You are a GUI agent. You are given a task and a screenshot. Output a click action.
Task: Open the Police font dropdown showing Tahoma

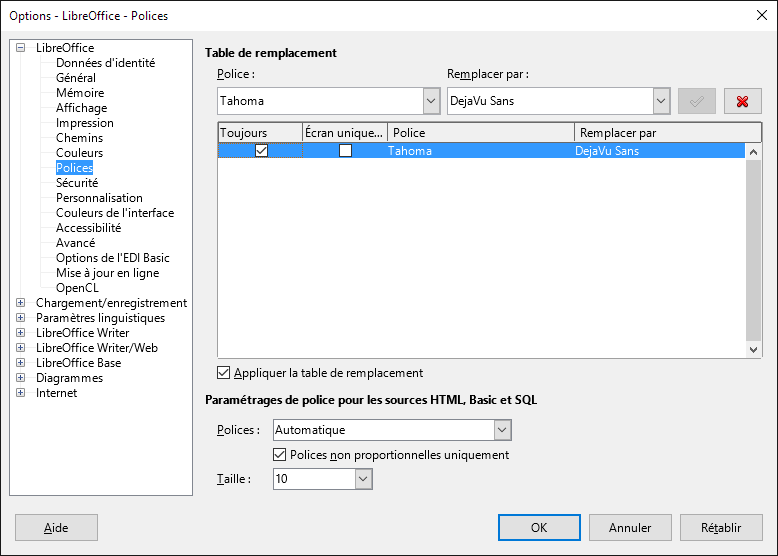click(x=431, y=101)
